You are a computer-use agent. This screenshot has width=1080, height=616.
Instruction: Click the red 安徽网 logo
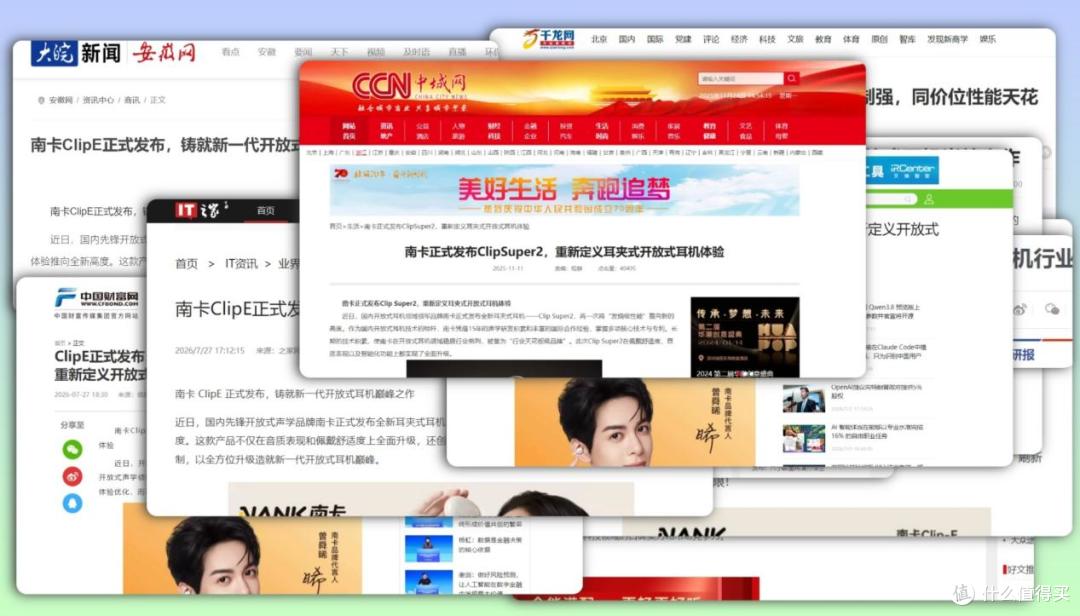tap(164, 52)
